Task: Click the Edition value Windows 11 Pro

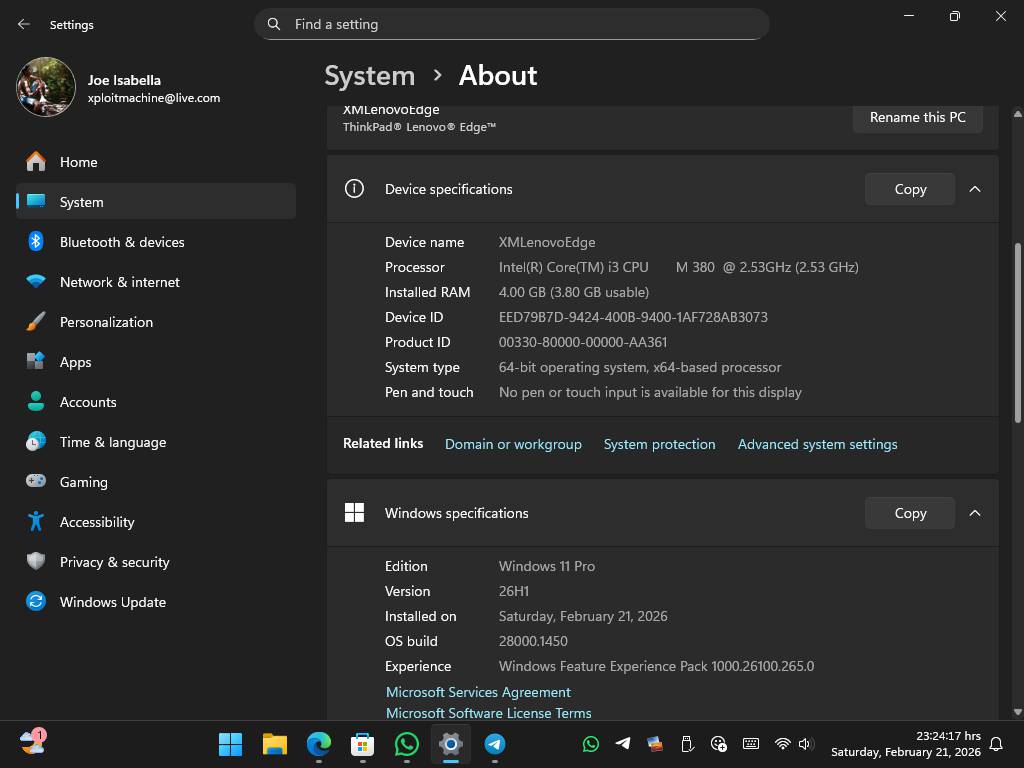Action: pyautogui.click(x=547, y=566)
